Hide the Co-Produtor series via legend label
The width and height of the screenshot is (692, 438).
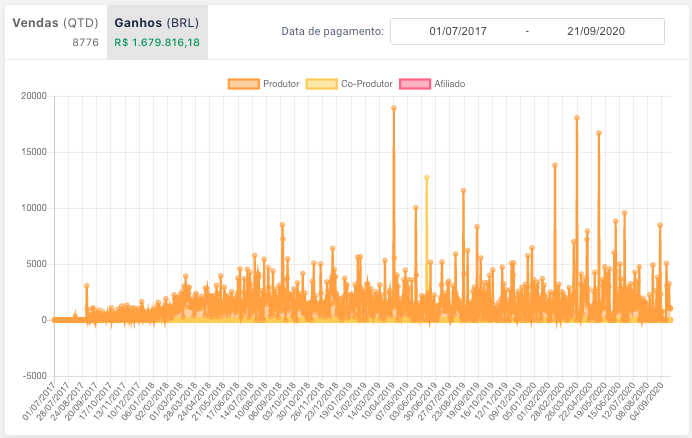pos(366,84)
